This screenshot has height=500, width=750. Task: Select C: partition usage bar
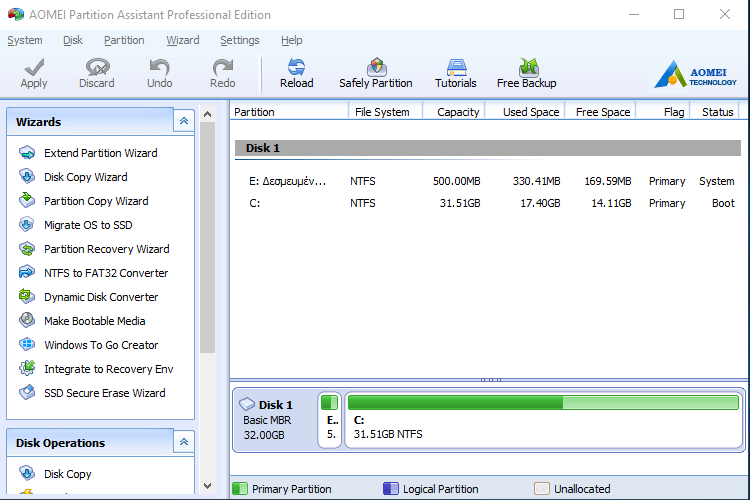pyautogui.click(x=543, y=402)
